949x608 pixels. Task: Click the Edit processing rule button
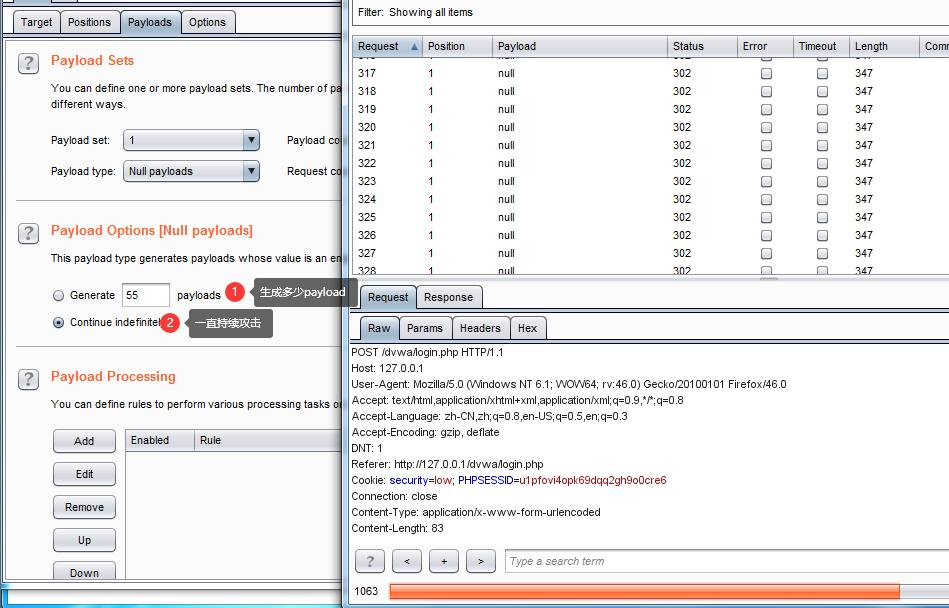coord(84,474)
